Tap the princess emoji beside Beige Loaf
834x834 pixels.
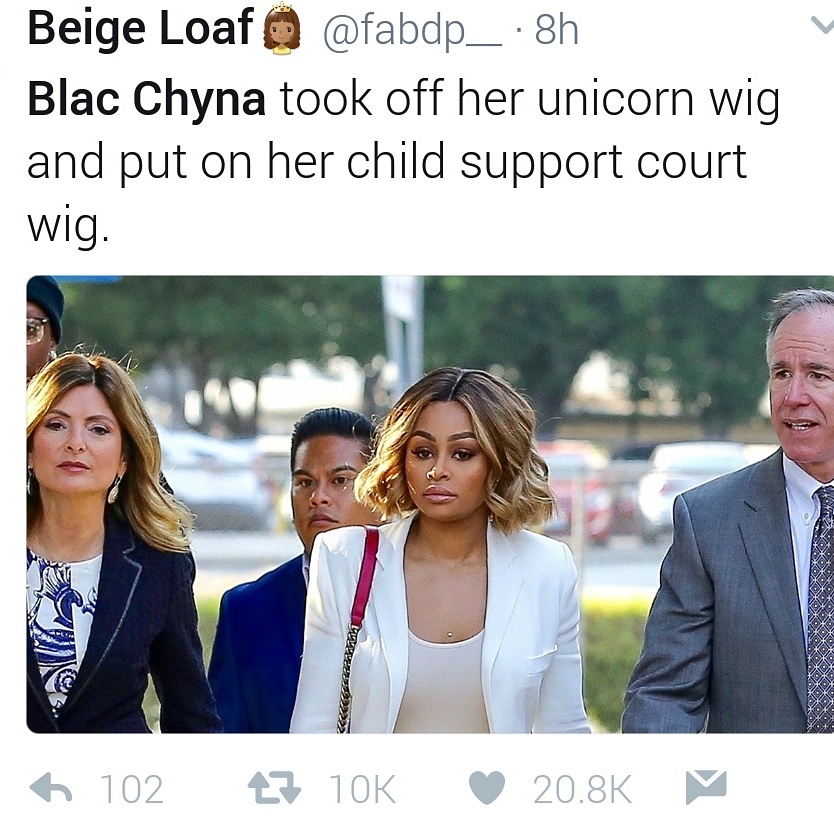point(282,29)
